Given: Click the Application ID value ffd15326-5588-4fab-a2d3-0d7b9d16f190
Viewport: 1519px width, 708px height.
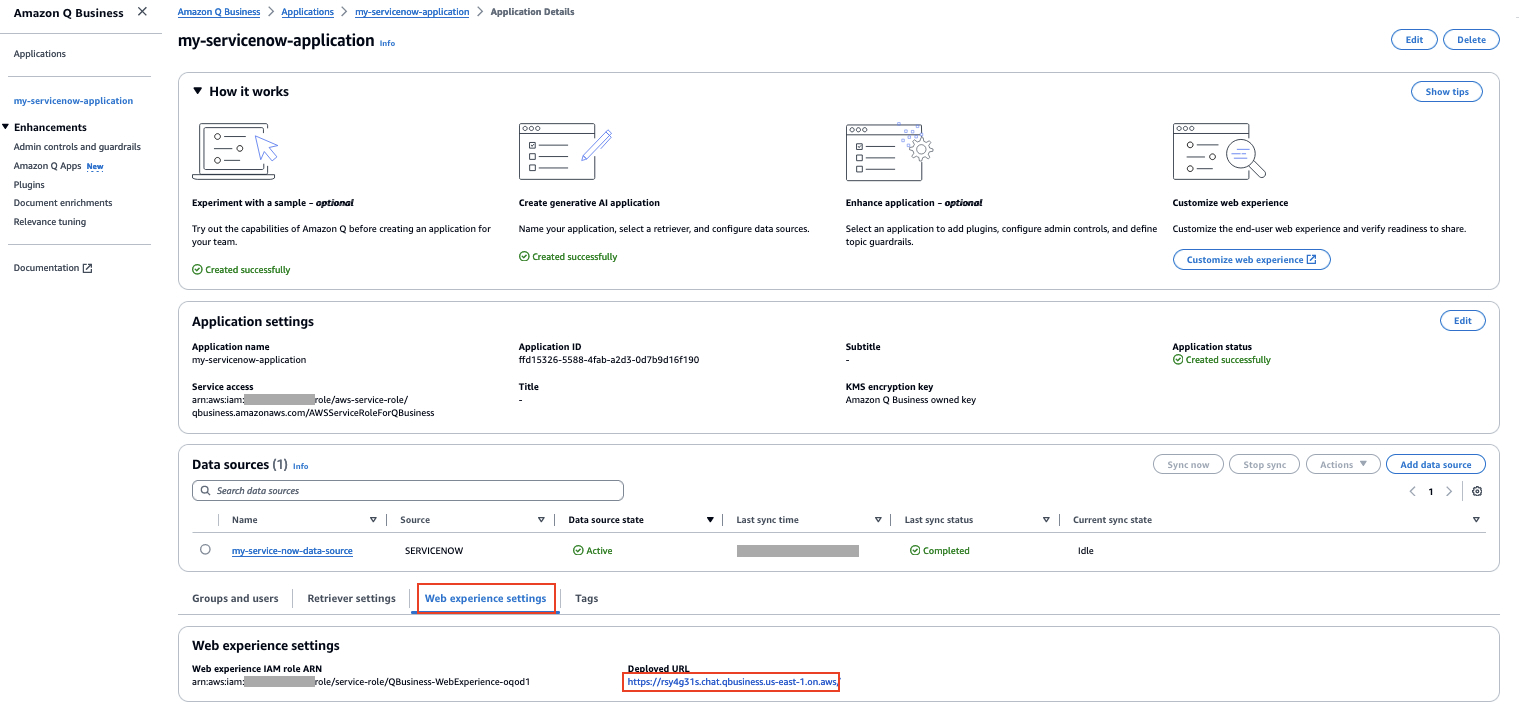Looking at the screenshot, I should tap(608, 360).
